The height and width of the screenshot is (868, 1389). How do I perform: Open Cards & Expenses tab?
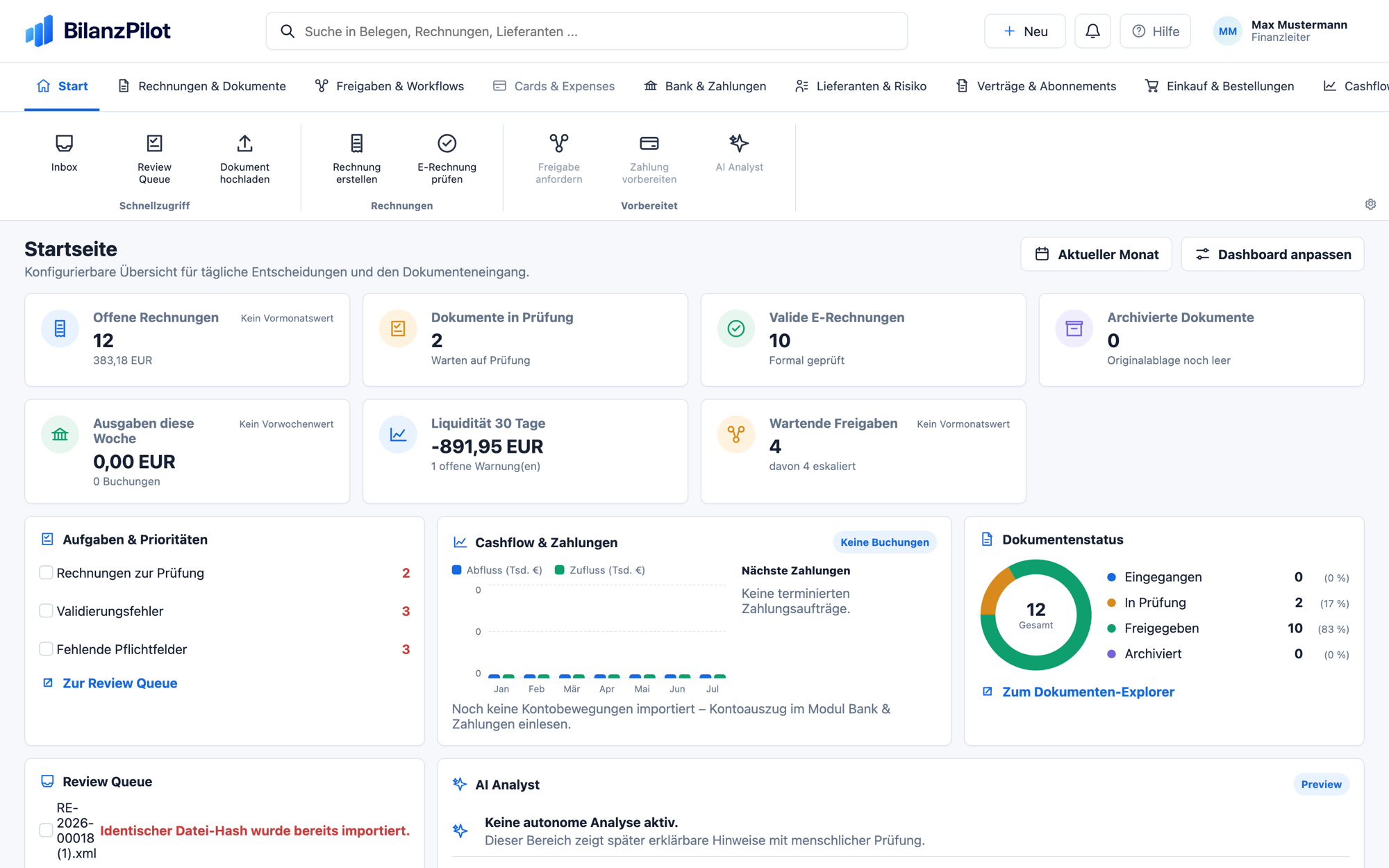click(554, 86)
